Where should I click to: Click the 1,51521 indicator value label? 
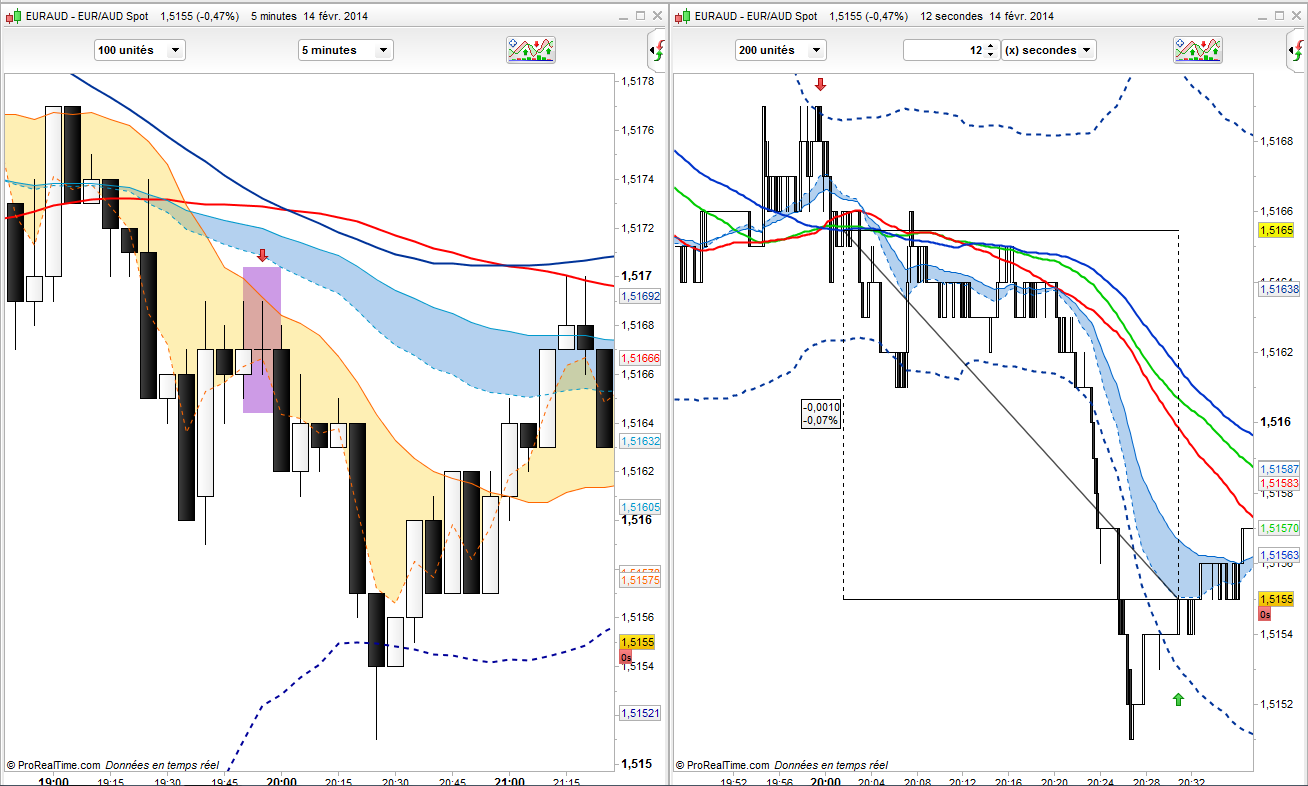[x=640, y=713]
